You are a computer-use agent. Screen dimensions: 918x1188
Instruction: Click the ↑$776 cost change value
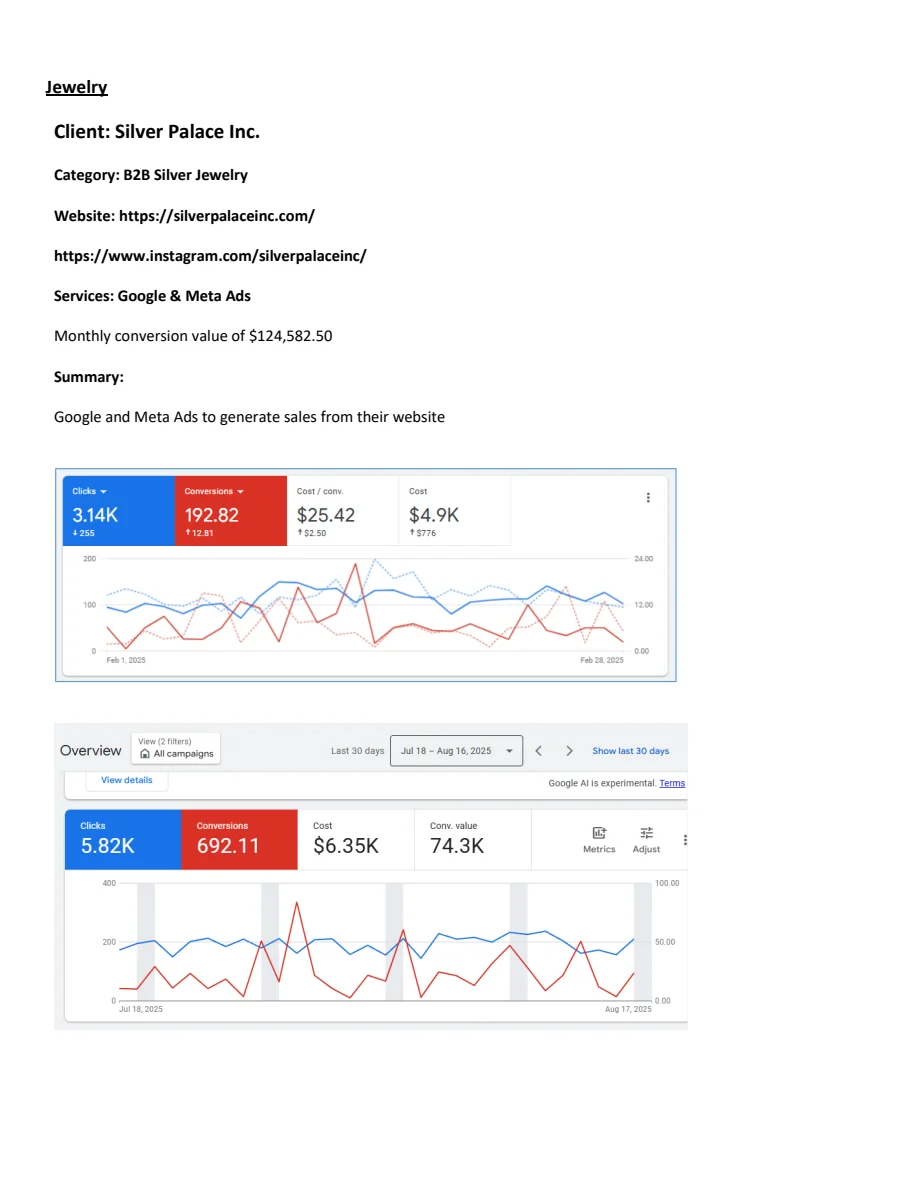point(423,533)
